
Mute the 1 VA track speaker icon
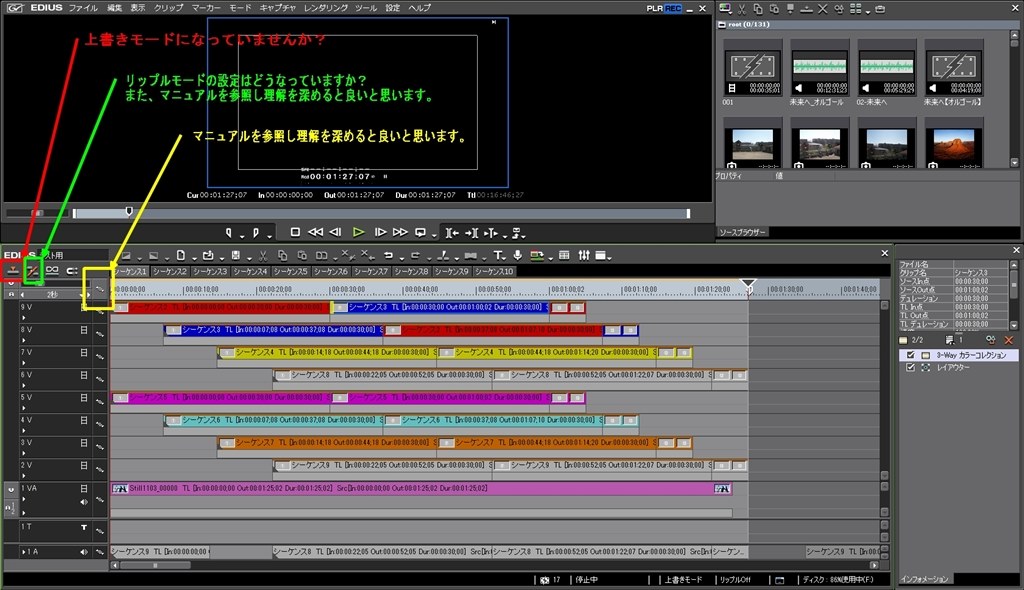84,502
